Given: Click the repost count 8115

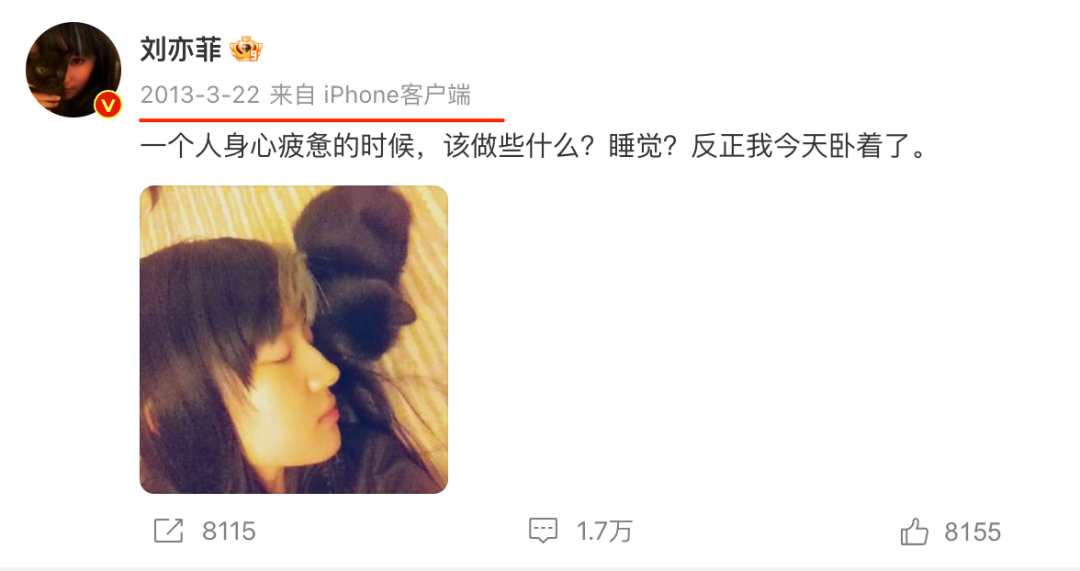Looking at the screenshot, I should (229, 532).
